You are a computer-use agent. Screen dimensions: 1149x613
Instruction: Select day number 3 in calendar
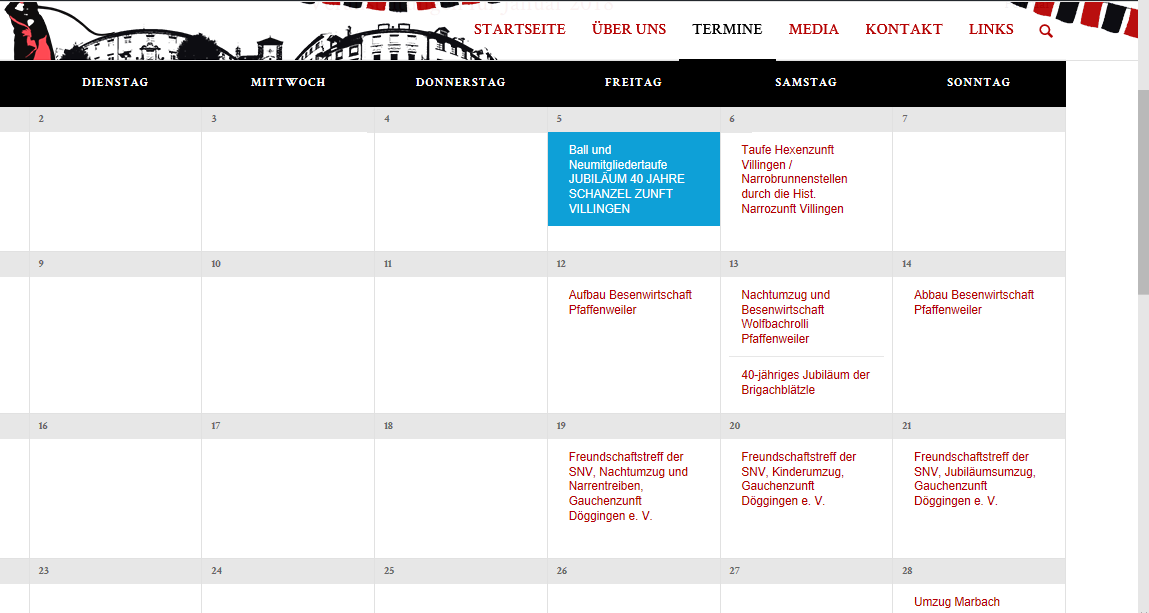214,119
